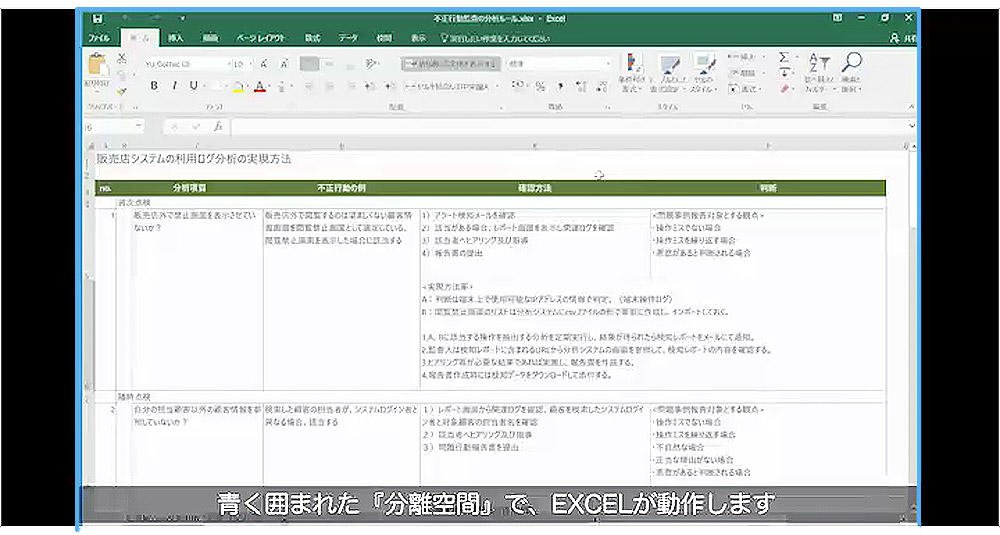1000x535 pixels.
Task: Activate the Format Painter brush
Action: [x=121, y=91]
